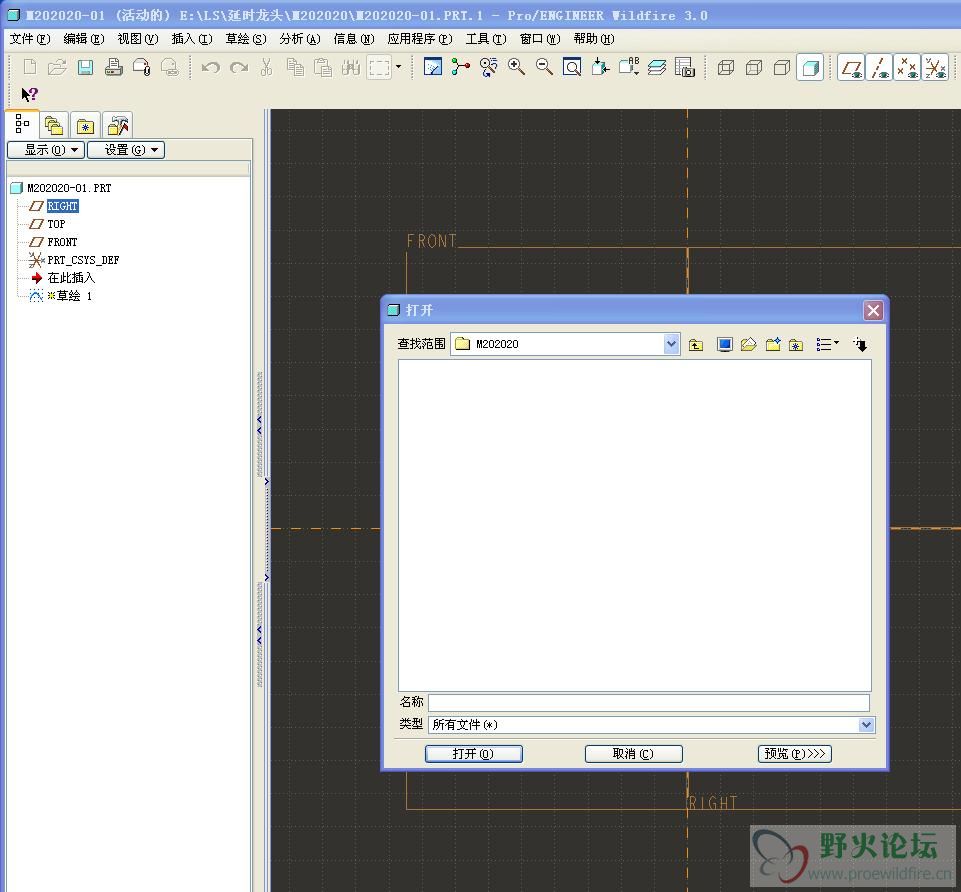Click the Print toolbar icon
The image size is (961, 892).
[113, 67]
